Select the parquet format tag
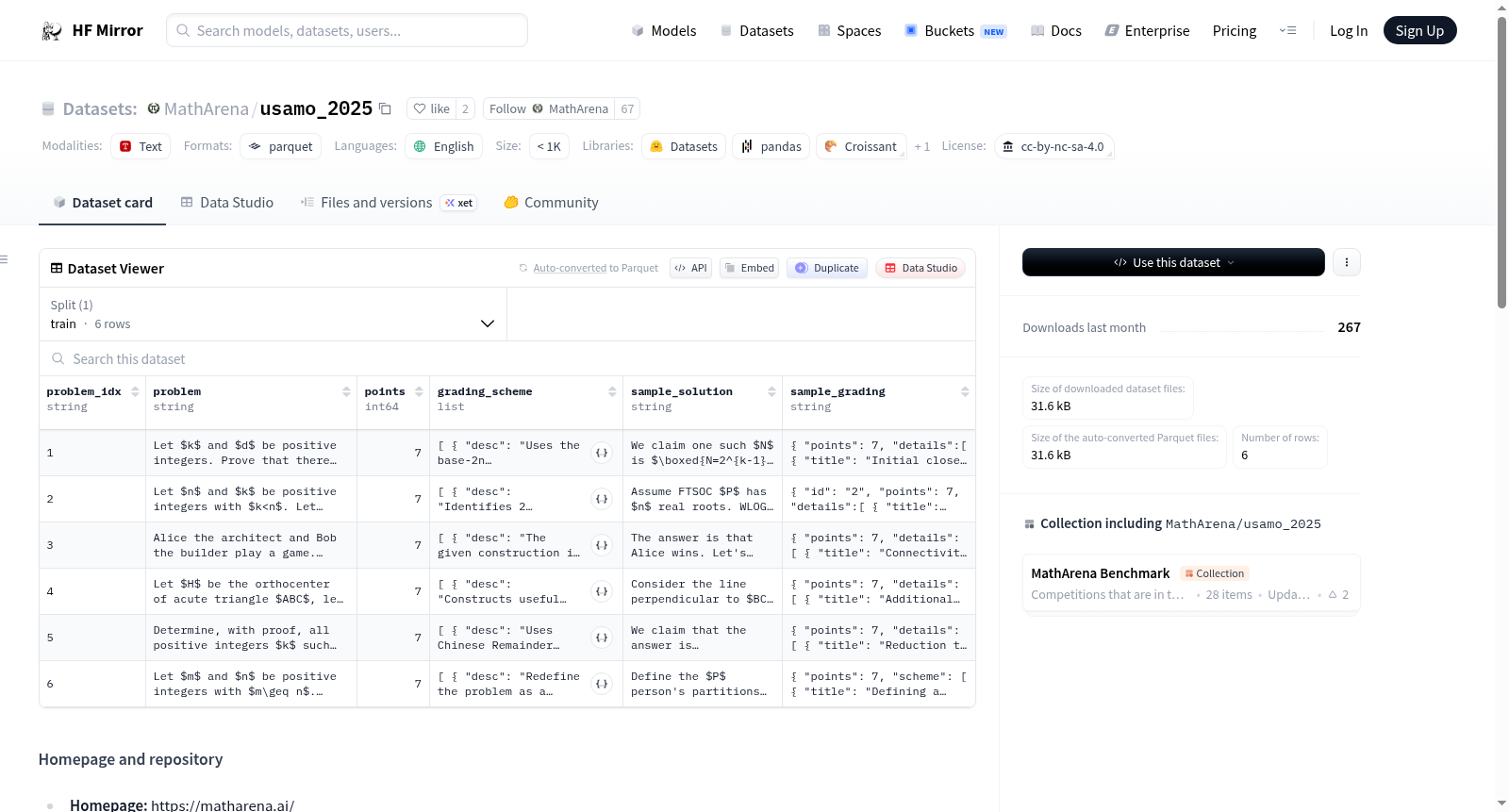1509x812 pixels. (x=281, y=146)
